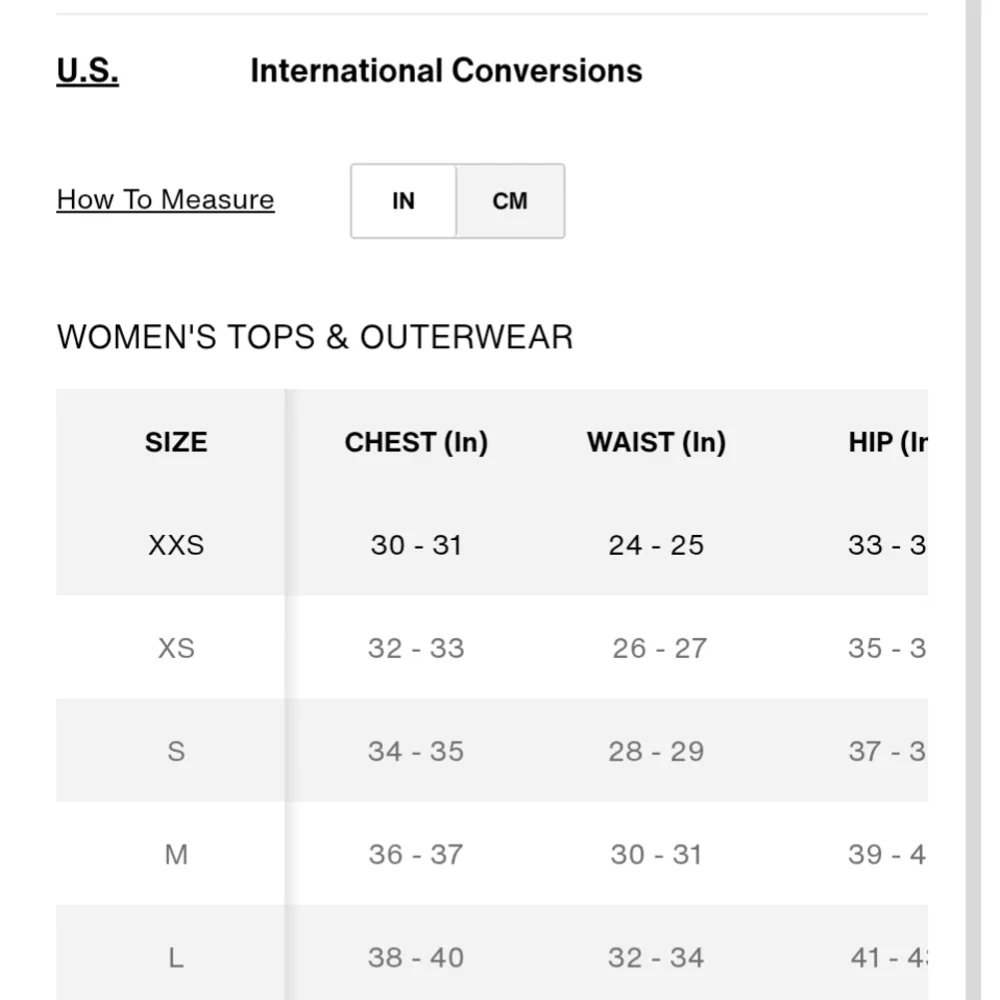Select IN unit toggle

click(x=404, y=201)
